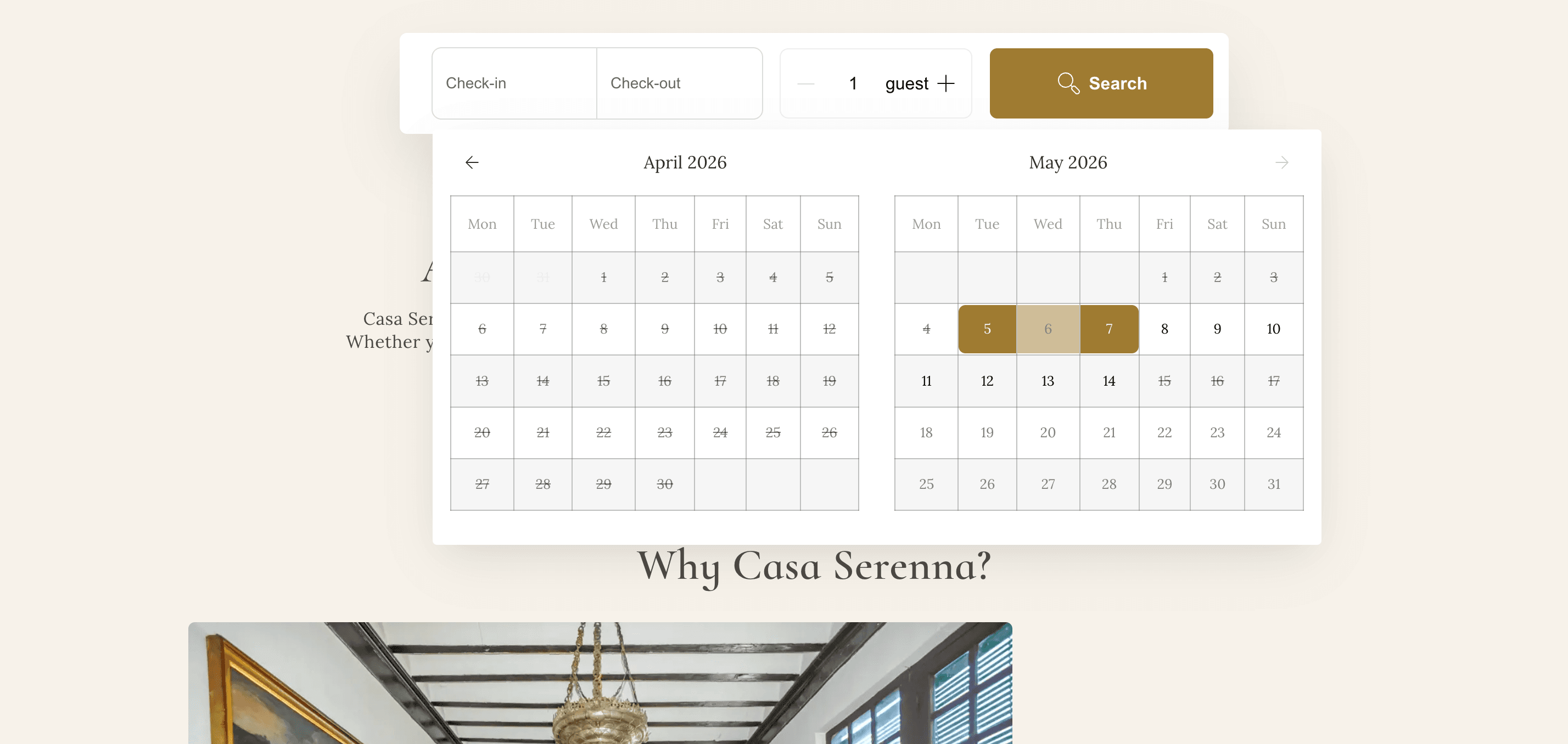Select May 7 as check-out date
This screenshot has width=1568, height=744.
tap(1109, 329)
